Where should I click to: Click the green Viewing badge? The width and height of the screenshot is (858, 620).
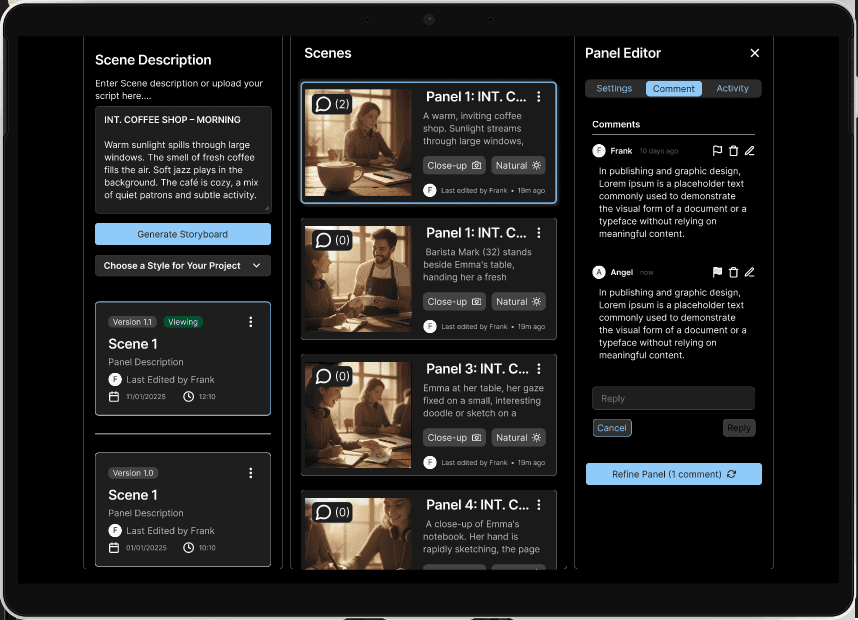coord(183,322)
